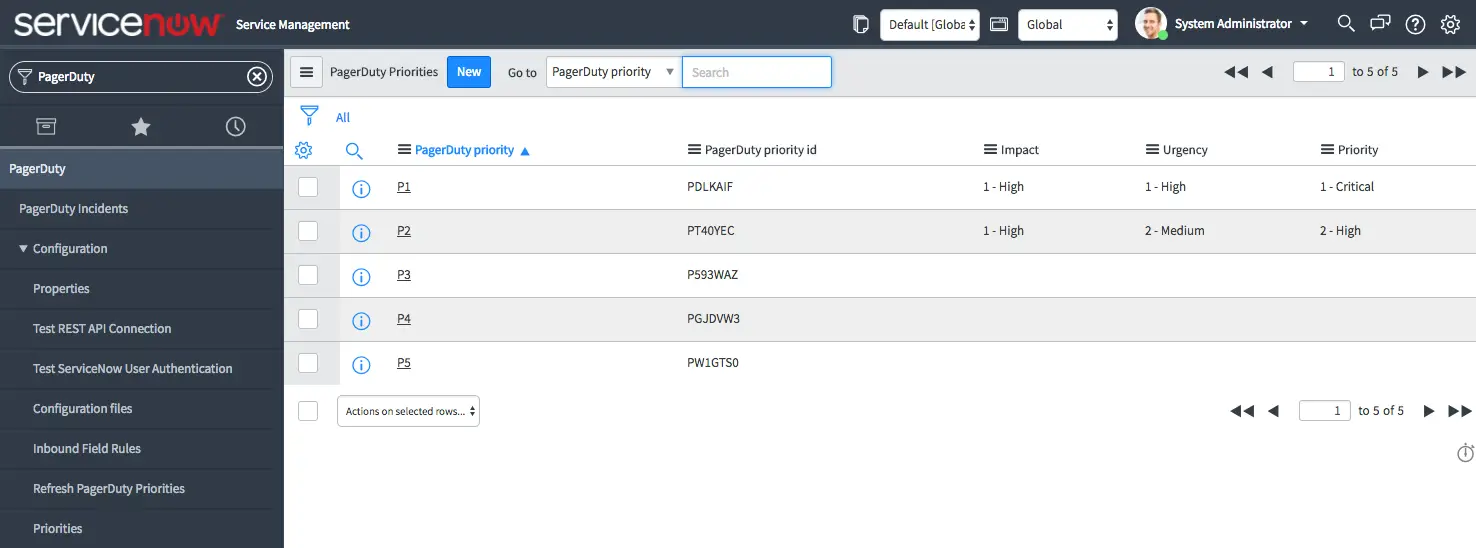Click the All breadcrumb filter link
1476x548 pixels.
coord(343,118)
